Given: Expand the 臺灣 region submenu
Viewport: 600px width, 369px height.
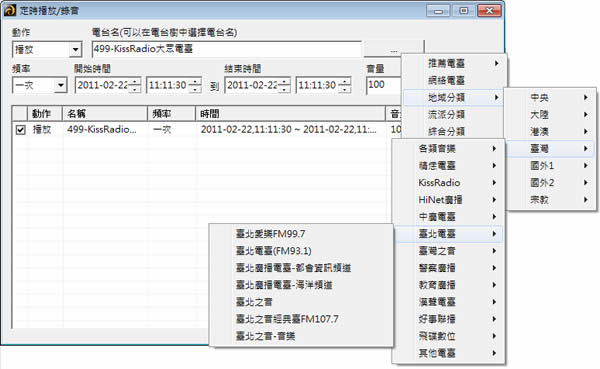Looking at the screenshot, I should (x=551, y=149).
